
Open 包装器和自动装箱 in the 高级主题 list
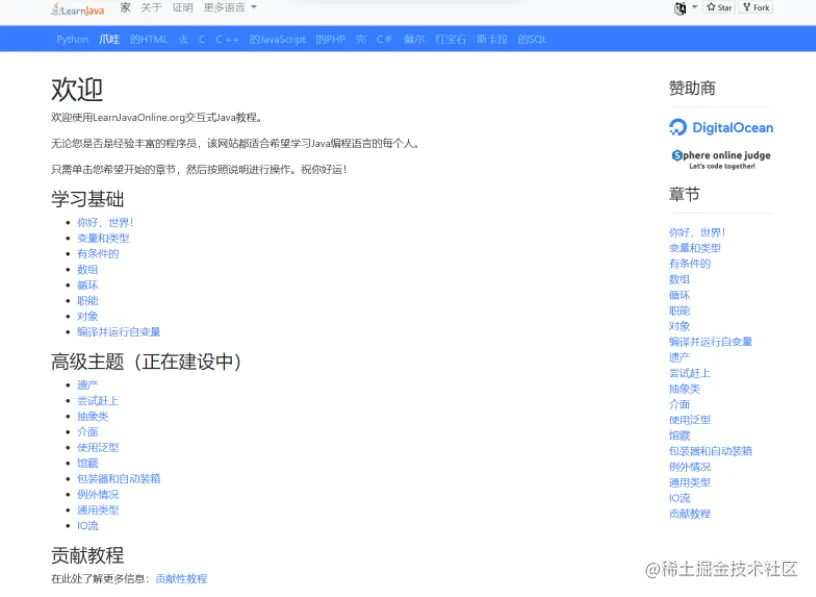click(x=119, y=478)
